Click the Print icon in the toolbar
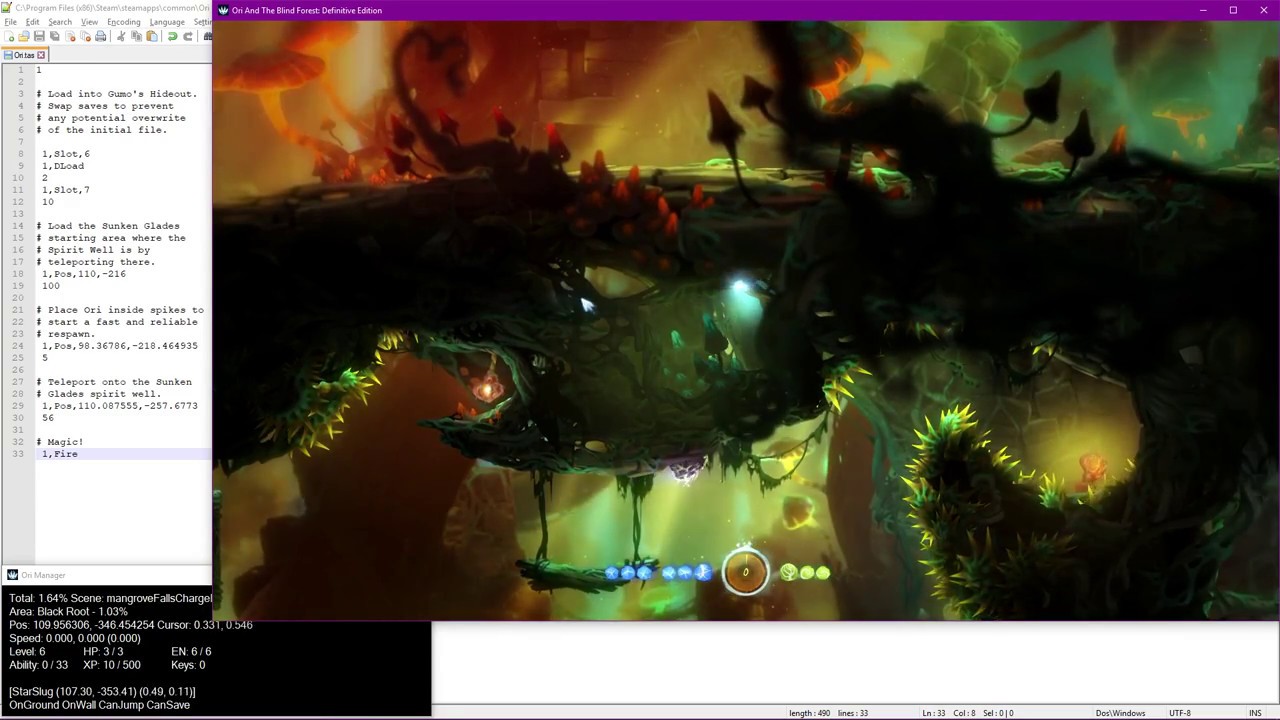Viewport: 1280px width, 720px height. pos(100,37)
